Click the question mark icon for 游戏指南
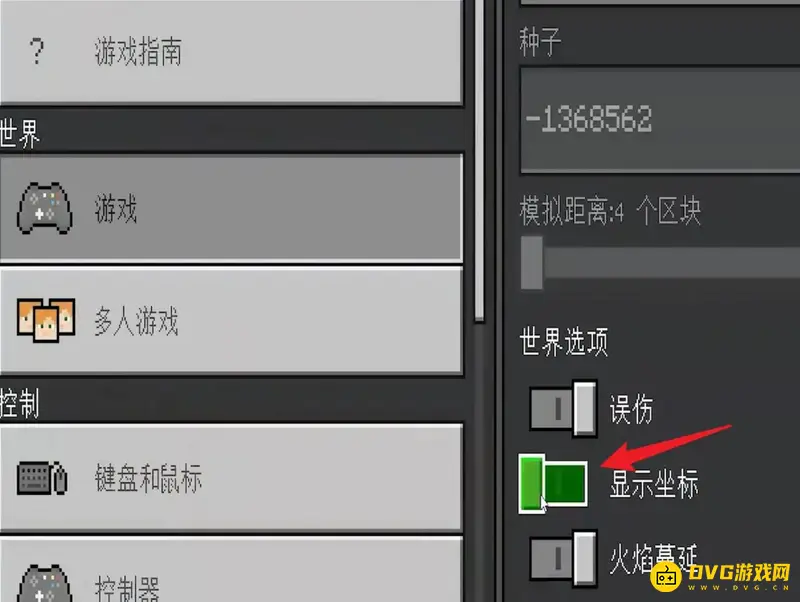Image resolution: width=800 pixels, height=602 pixels. (x=36, y=51)
